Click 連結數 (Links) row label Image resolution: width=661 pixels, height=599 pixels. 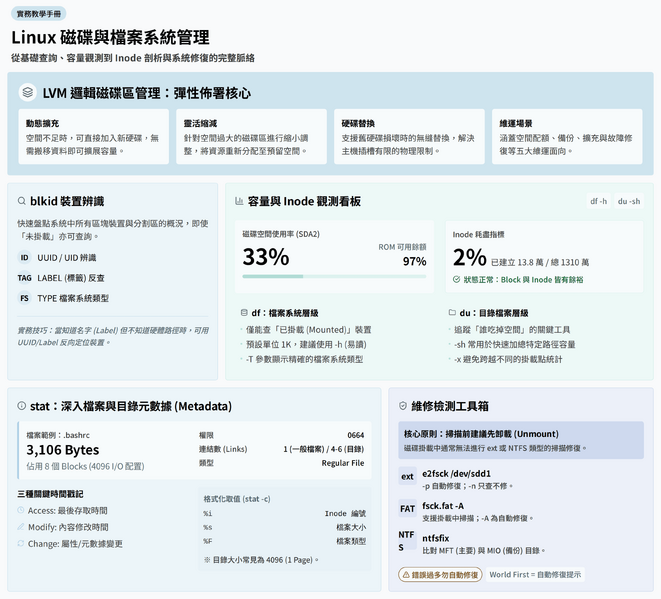pos(223,449)
